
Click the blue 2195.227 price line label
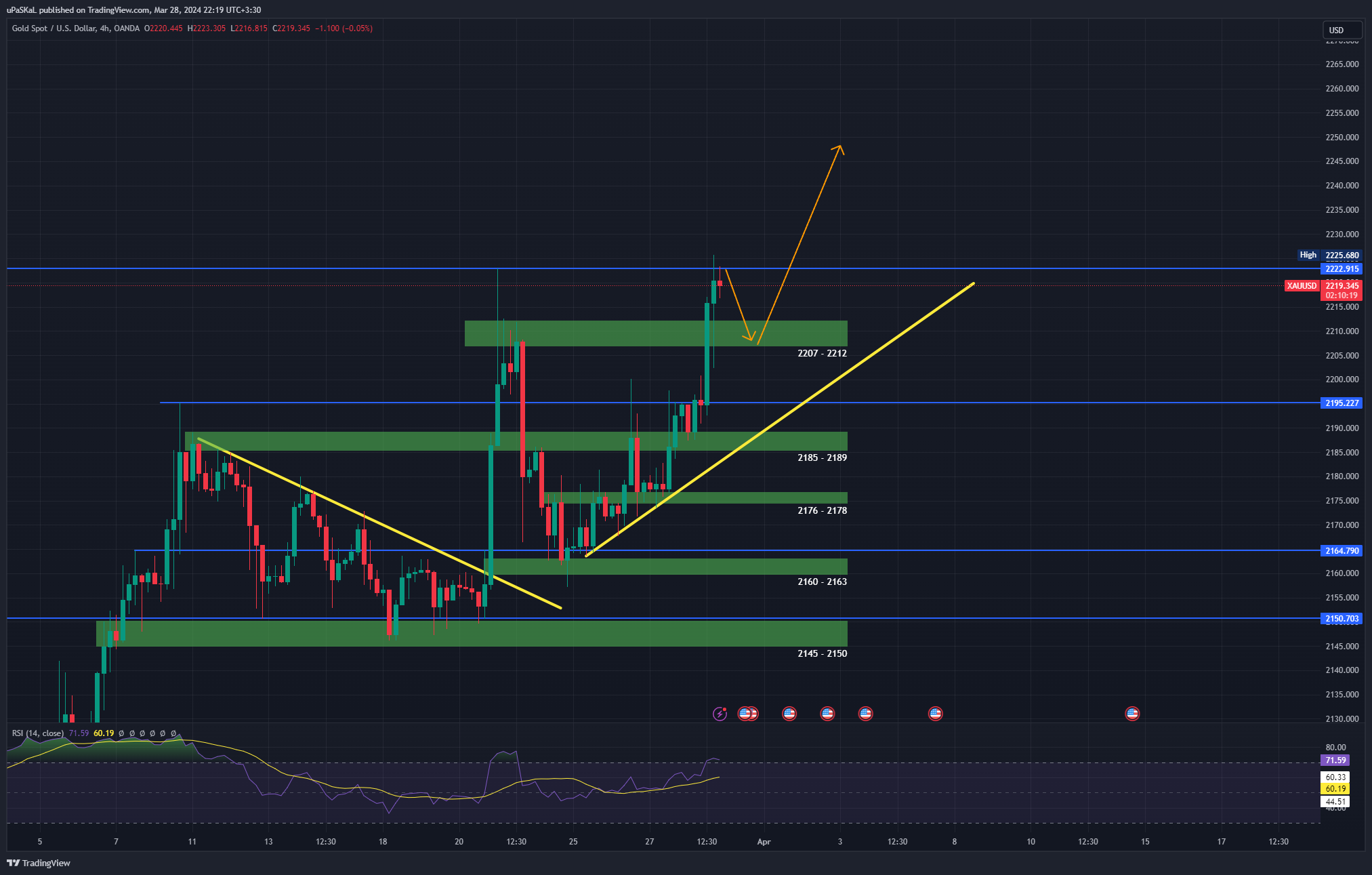(x=1342, y=403)
